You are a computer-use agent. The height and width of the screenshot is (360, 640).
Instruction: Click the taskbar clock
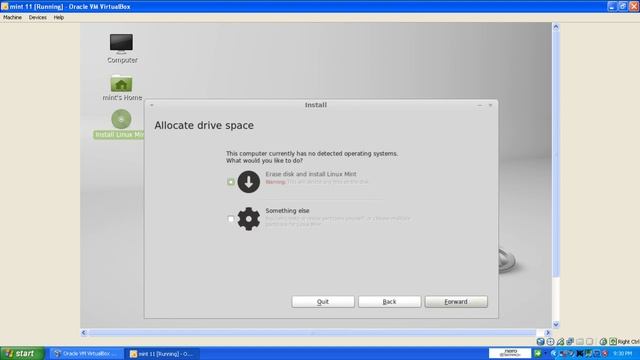pos(622,353)
